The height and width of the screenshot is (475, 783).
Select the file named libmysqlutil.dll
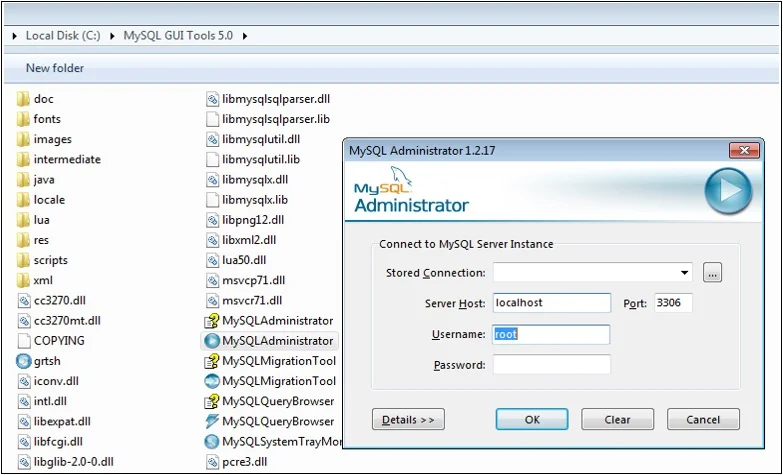click(x=261, y=139)
